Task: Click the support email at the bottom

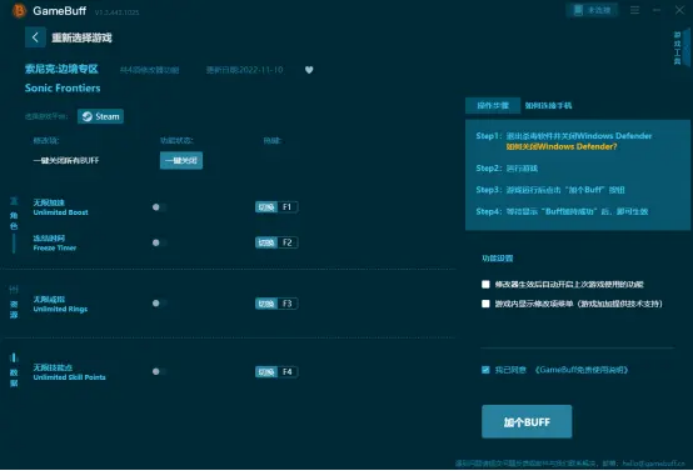Action: coord(654,463)
